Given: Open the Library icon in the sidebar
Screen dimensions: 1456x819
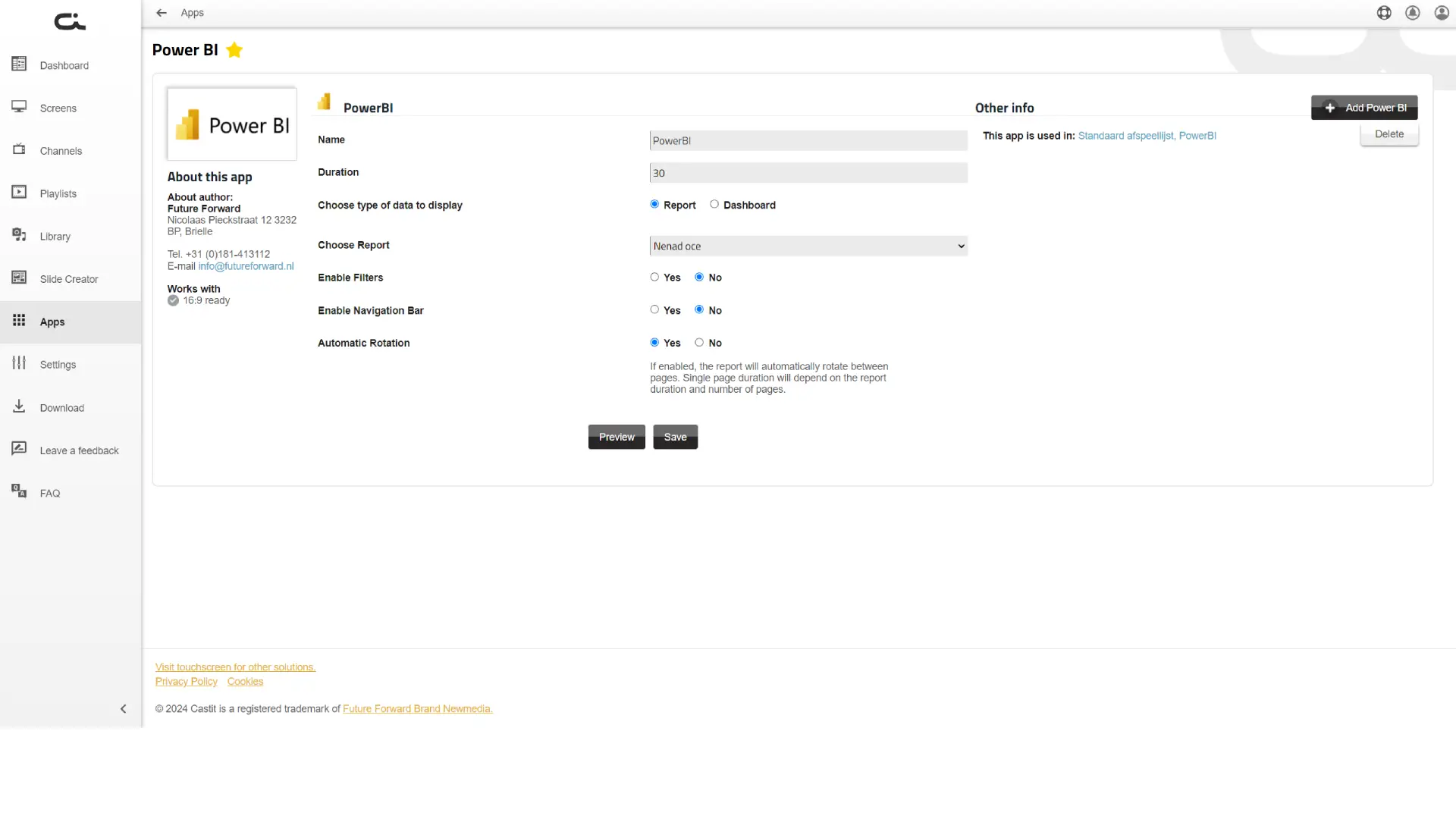Looking at the screenshot, I should (x=19, y=235).
